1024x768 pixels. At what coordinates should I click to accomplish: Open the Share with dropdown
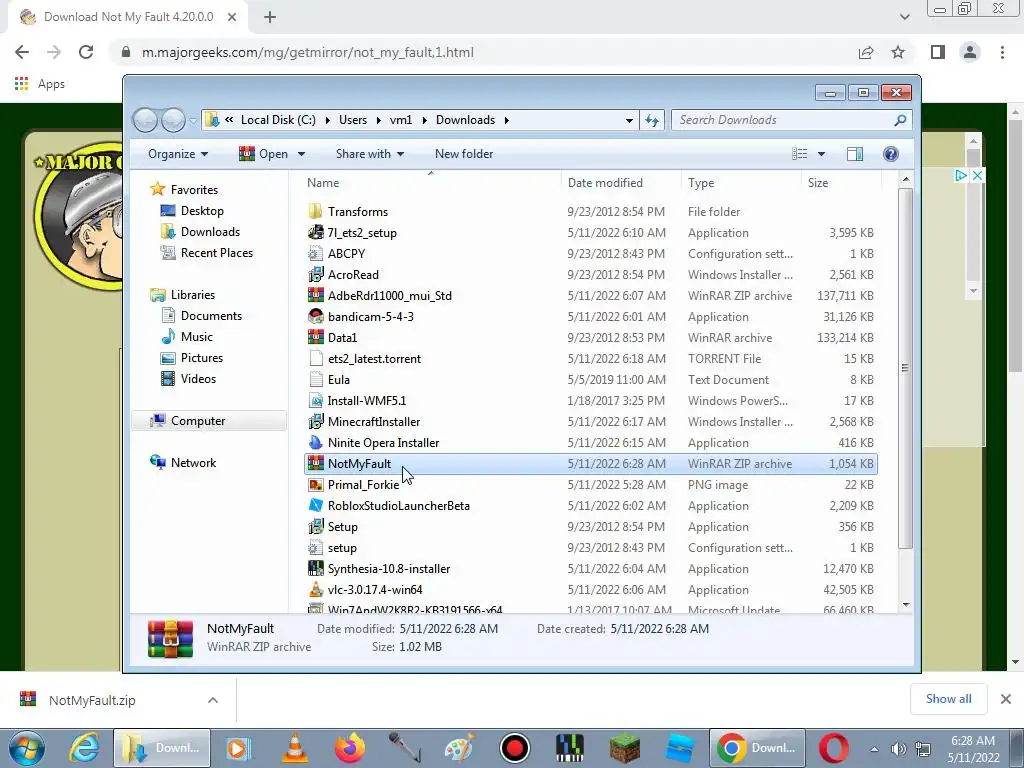tap(370, 154)
